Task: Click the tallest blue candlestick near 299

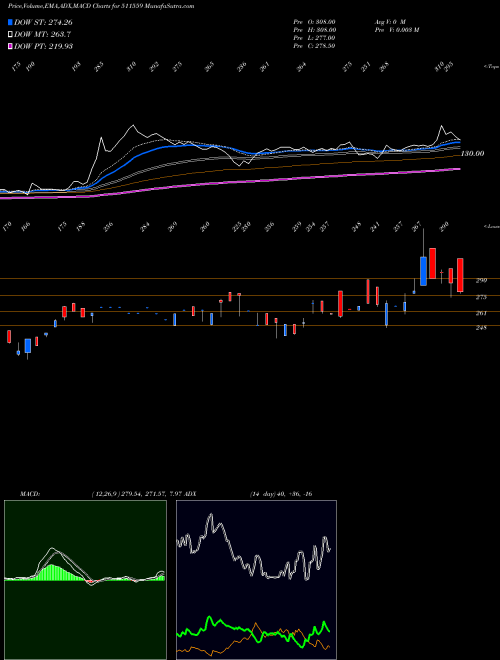Action: tap(423, 271)
